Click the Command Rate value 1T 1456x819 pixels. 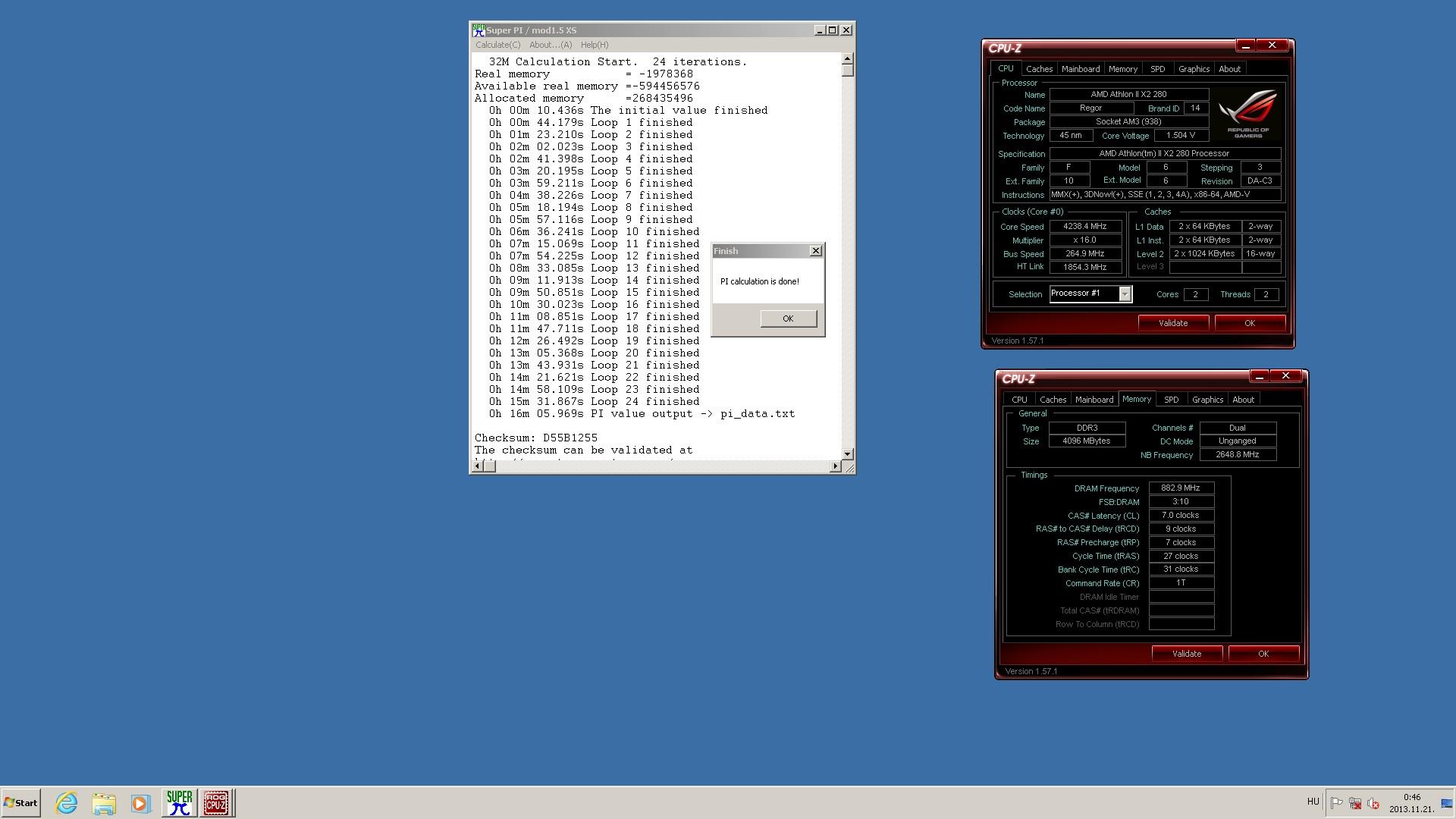tap(1181, 583)
